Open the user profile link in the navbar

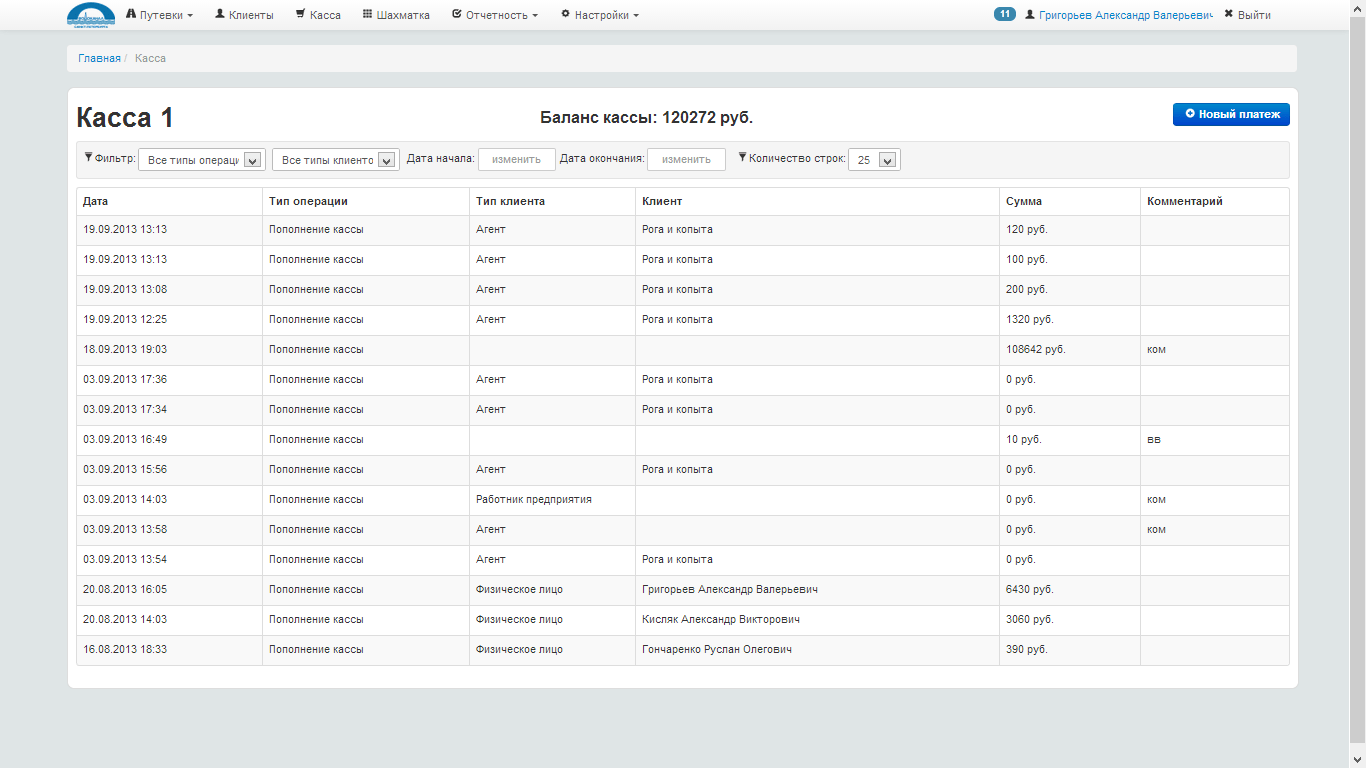1119,15
